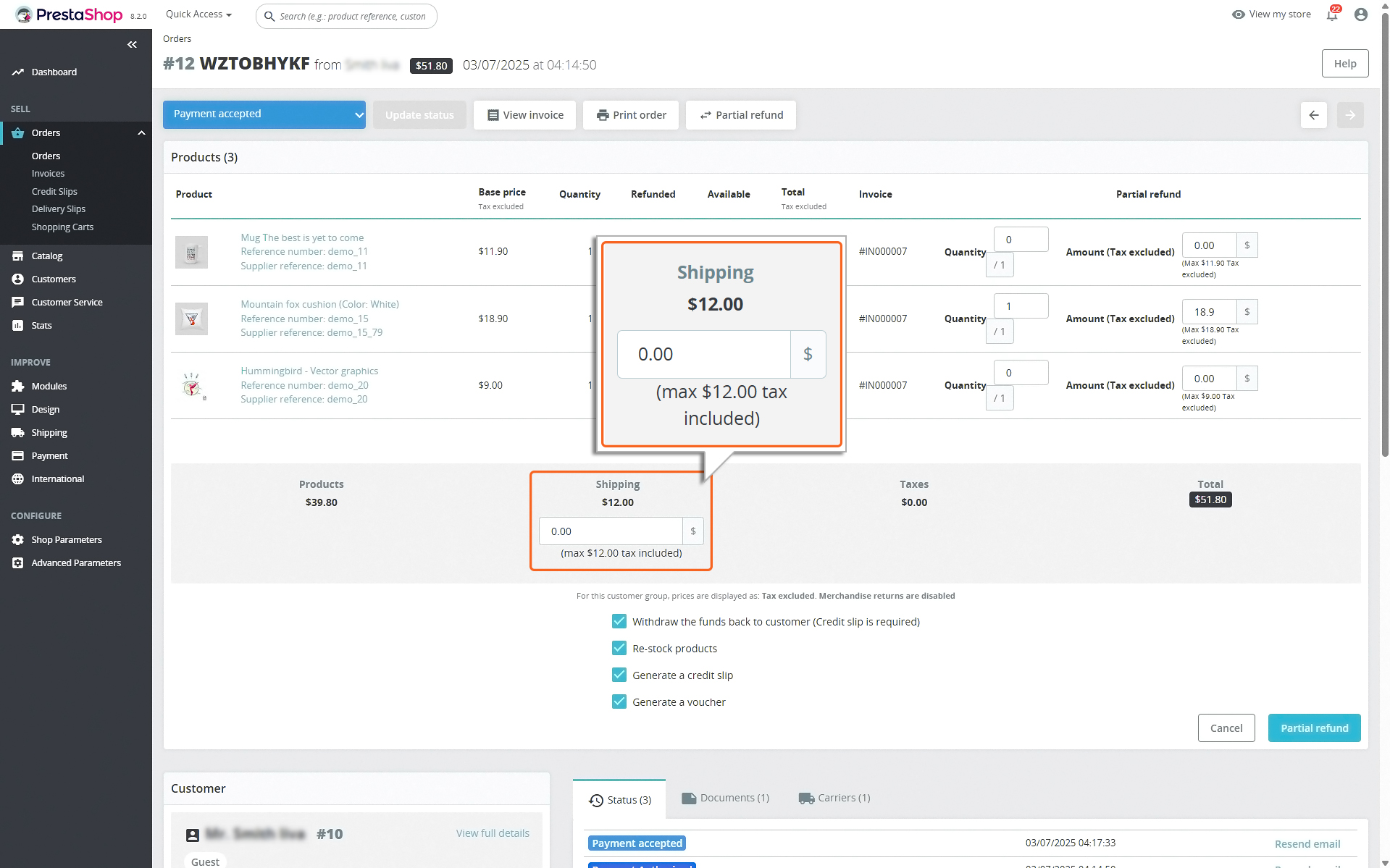Screen dimensions: 1390x868
Task: Toggle Re-stock products checkbox
Action: pyautogui.click(x=619, y=648)
